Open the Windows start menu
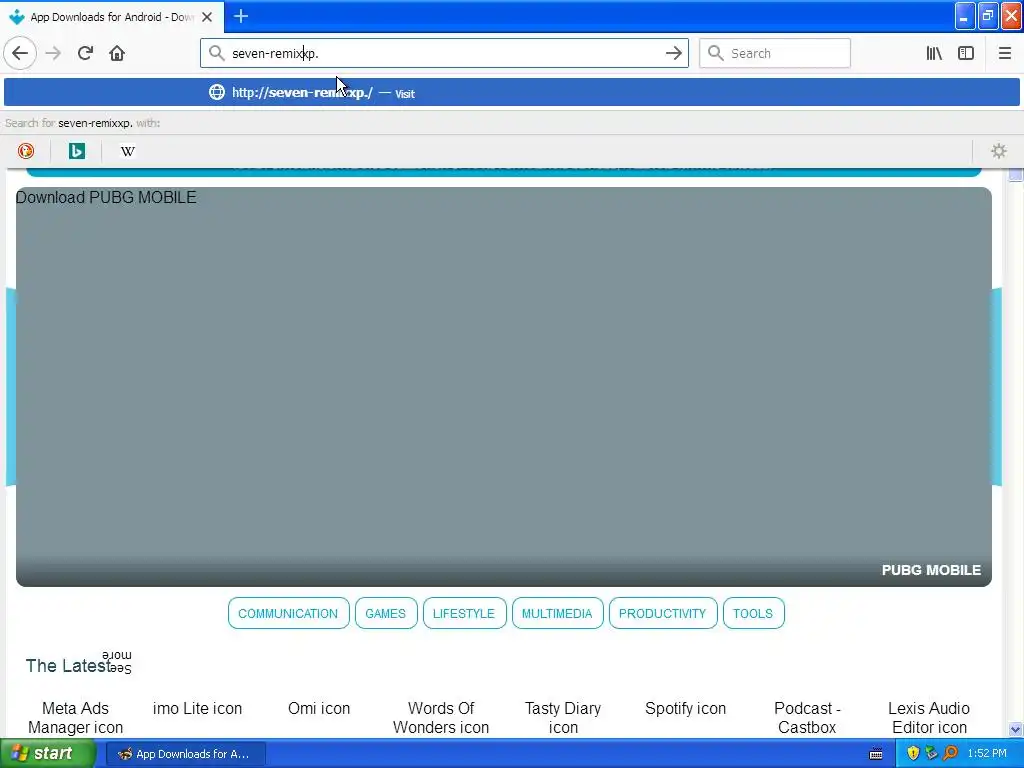The image size is (1024, 768). click(47, 753)
